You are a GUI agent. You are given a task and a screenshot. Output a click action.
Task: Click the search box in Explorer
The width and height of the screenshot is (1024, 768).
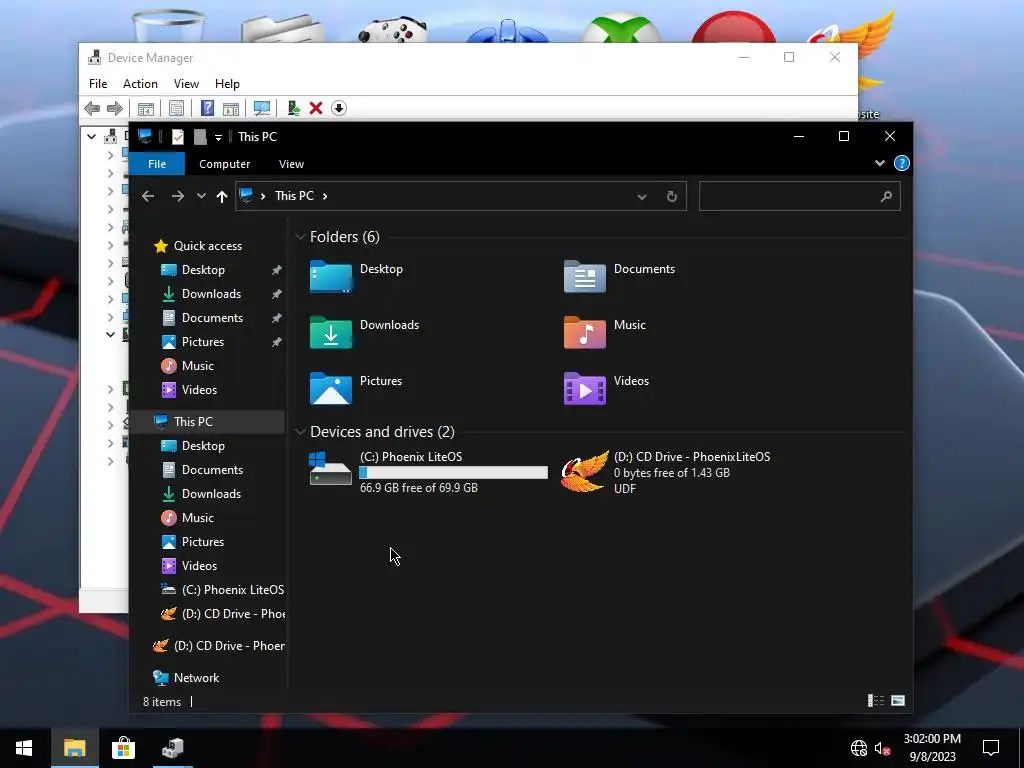[799, 196]
